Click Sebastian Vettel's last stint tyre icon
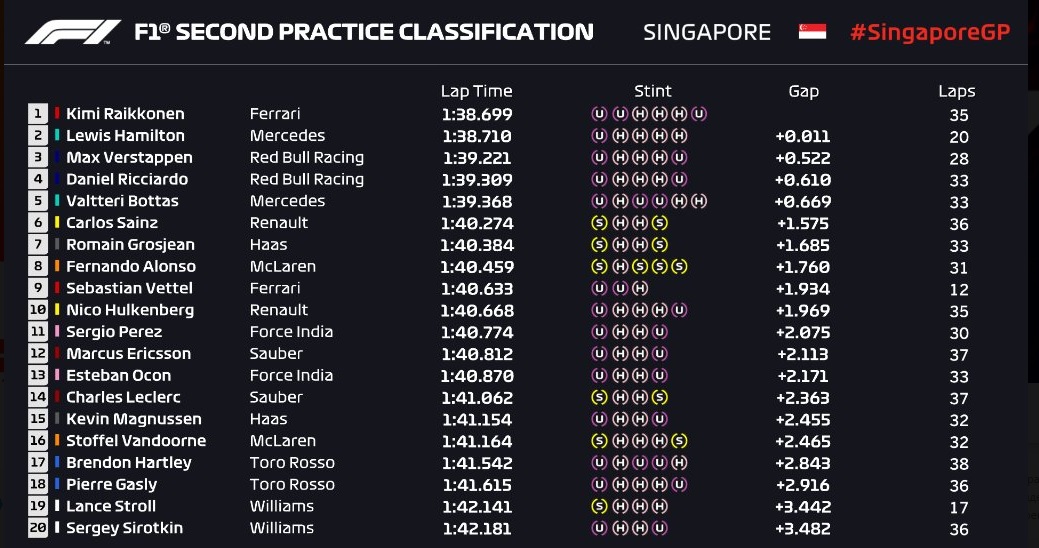The image size is (1039, 548). (x=639, y=288)
